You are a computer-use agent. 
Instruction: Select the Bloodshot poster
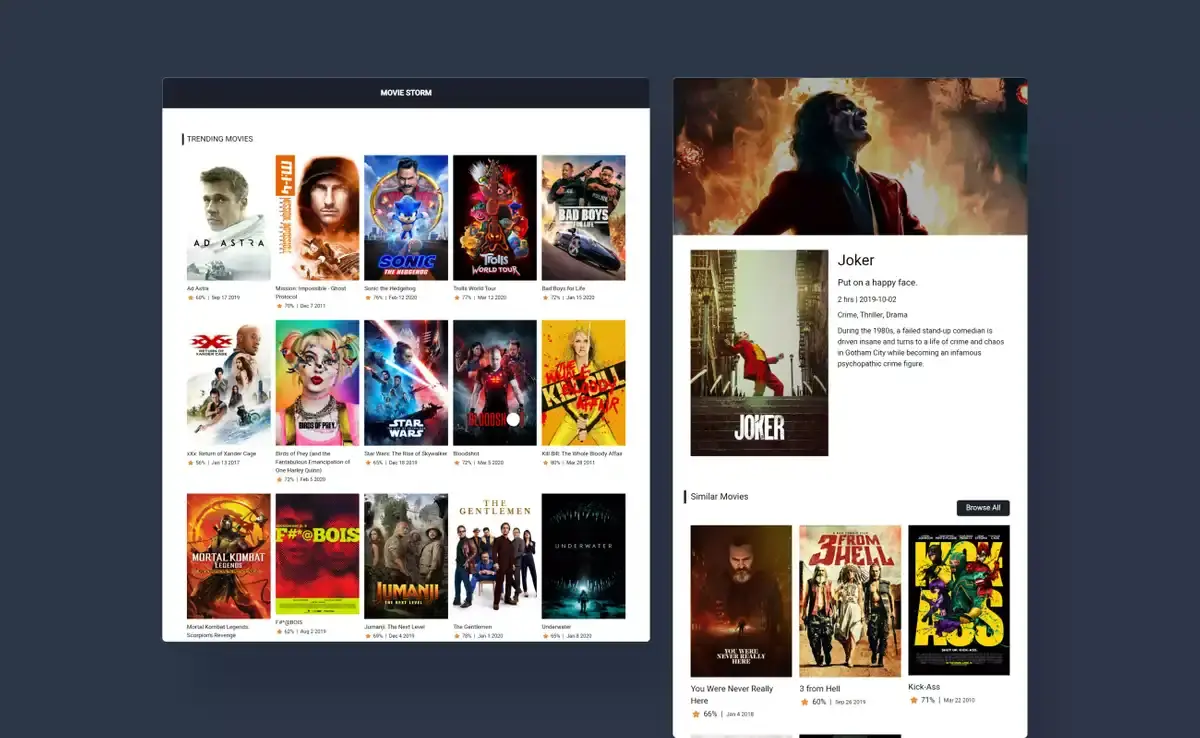click(x=495, y=383)
